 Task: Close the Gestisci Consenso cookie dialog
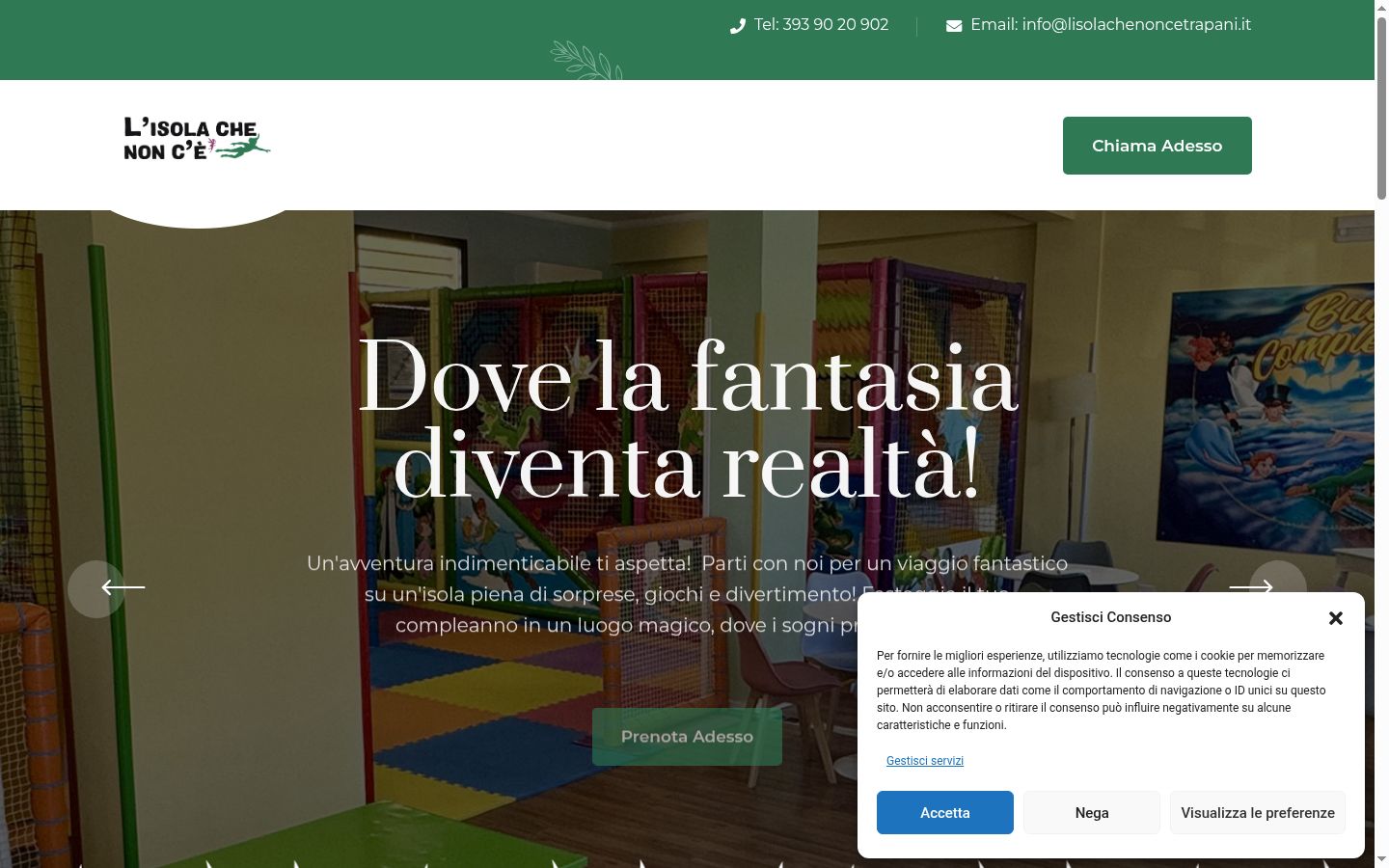[x=1336, y=618]
